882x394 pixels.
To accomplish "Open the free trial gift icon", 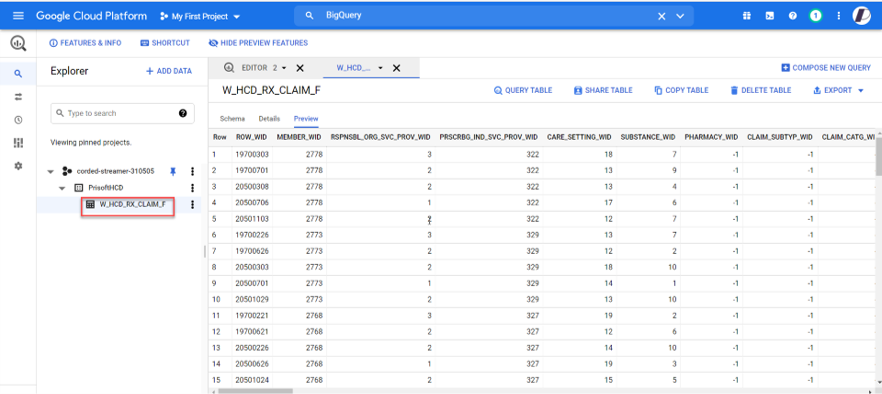I will 746,16.
